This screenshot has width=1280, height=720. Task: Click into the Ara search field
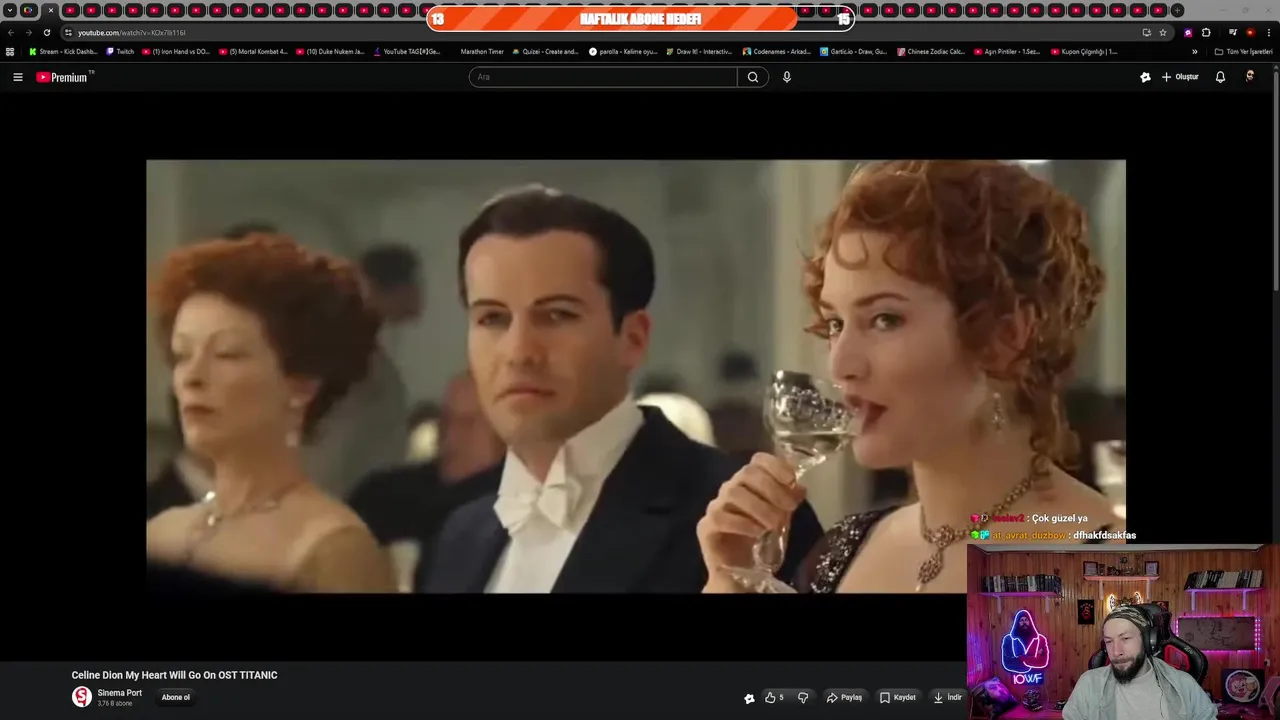click(603, 77)
